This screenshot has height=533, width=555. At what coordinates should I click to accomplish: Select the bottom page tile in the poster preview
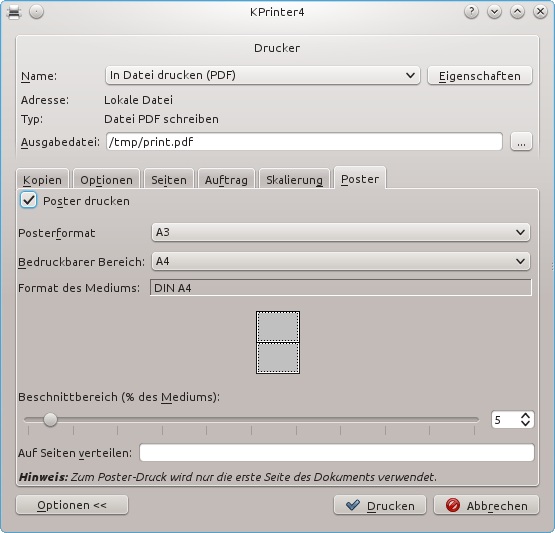pos(278,358)
